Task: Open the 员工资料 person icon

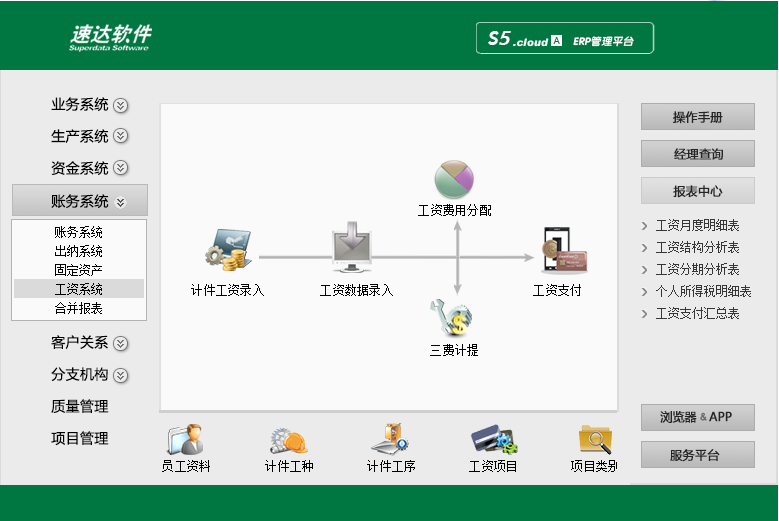Action: [x=185, y=440]
